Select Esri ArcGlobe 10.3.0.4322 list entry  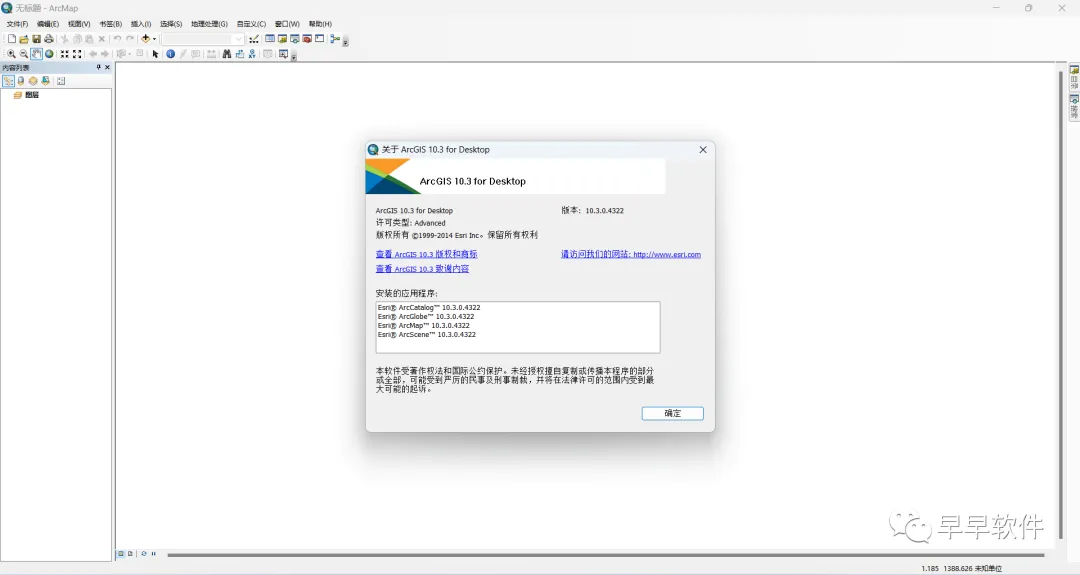[426, 317]
